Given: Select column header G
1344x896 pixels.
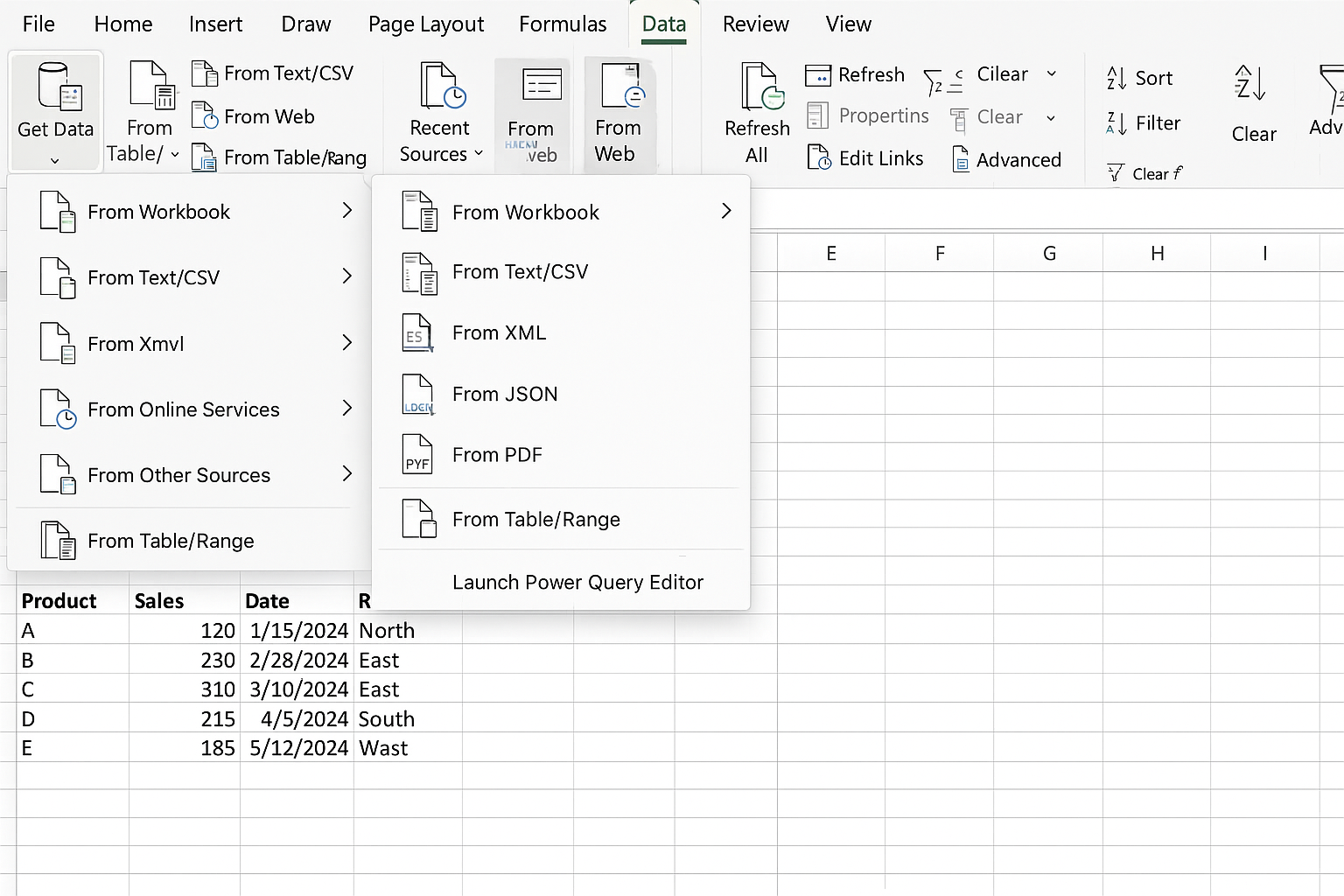Looking at the screenshot, I should pos(1049,254).
